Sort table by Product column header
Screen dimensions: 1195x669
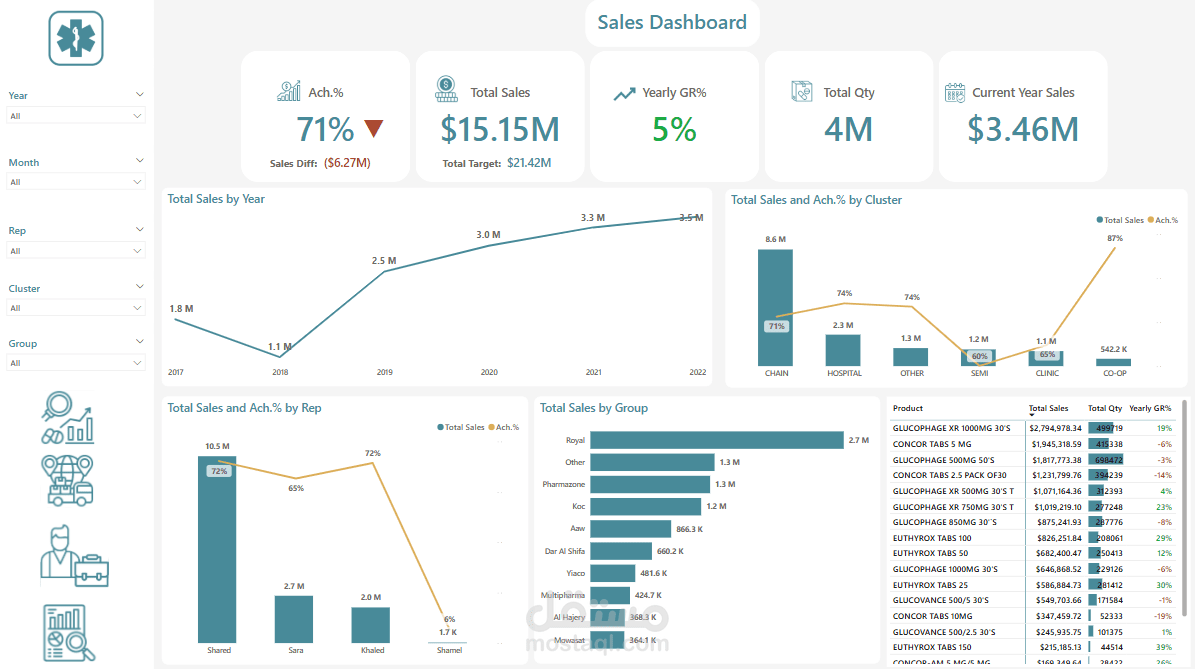(x=908, y=408)
